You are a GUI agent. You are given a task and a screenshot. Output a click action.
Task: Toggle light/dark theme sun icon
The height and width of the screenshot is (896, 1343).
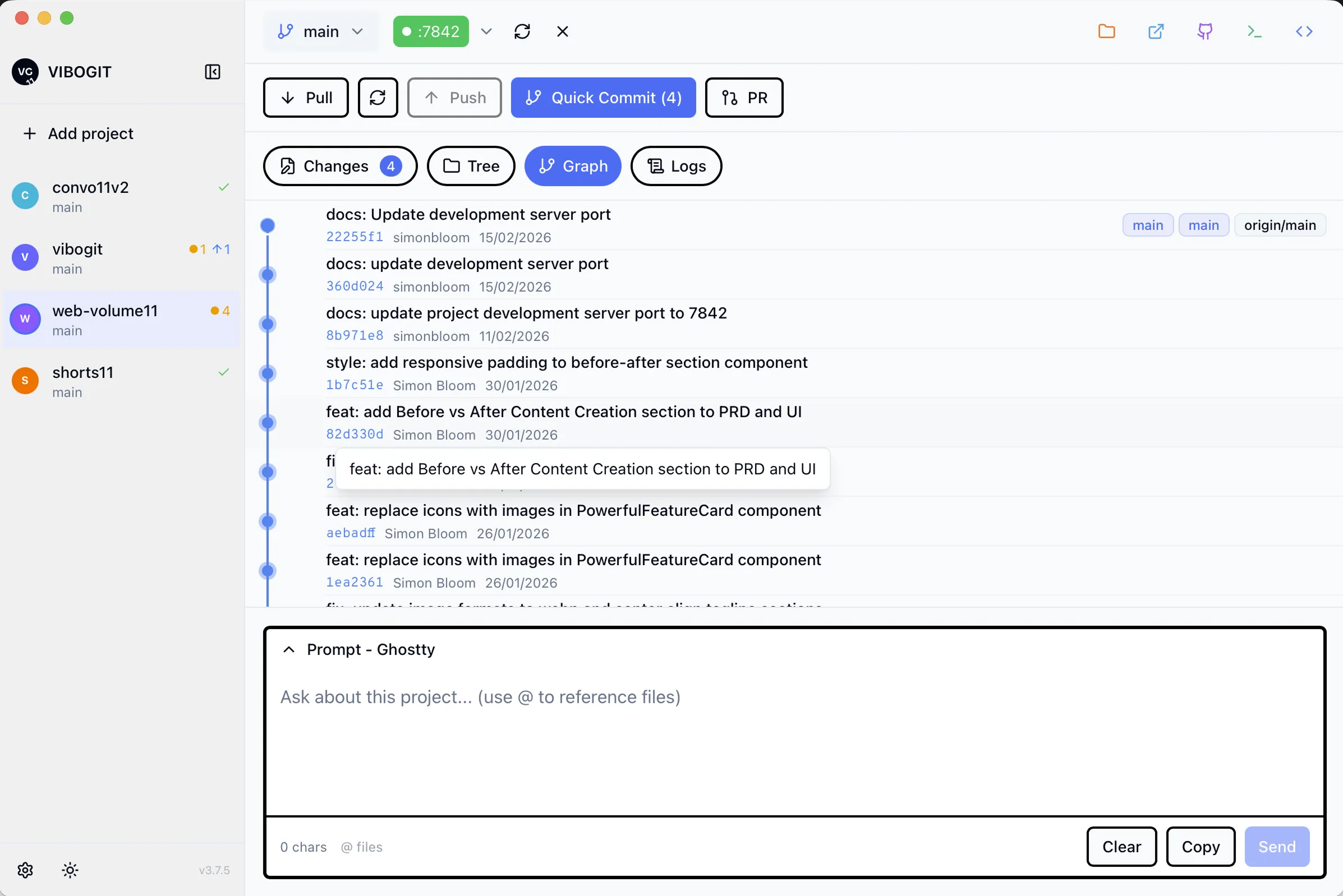(70, 870)
